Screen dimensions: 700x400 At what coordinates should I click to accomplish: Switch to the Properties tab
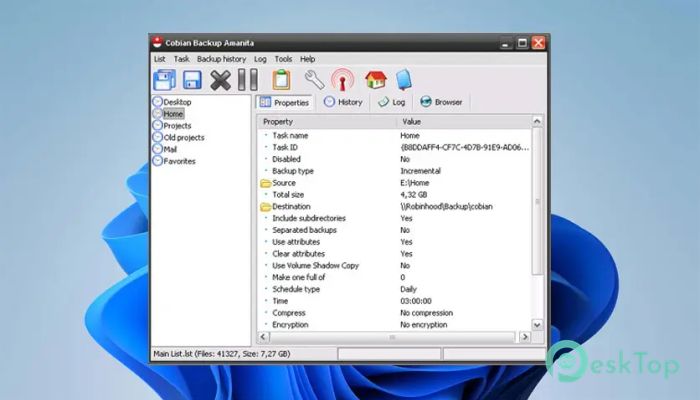(284, 102)
